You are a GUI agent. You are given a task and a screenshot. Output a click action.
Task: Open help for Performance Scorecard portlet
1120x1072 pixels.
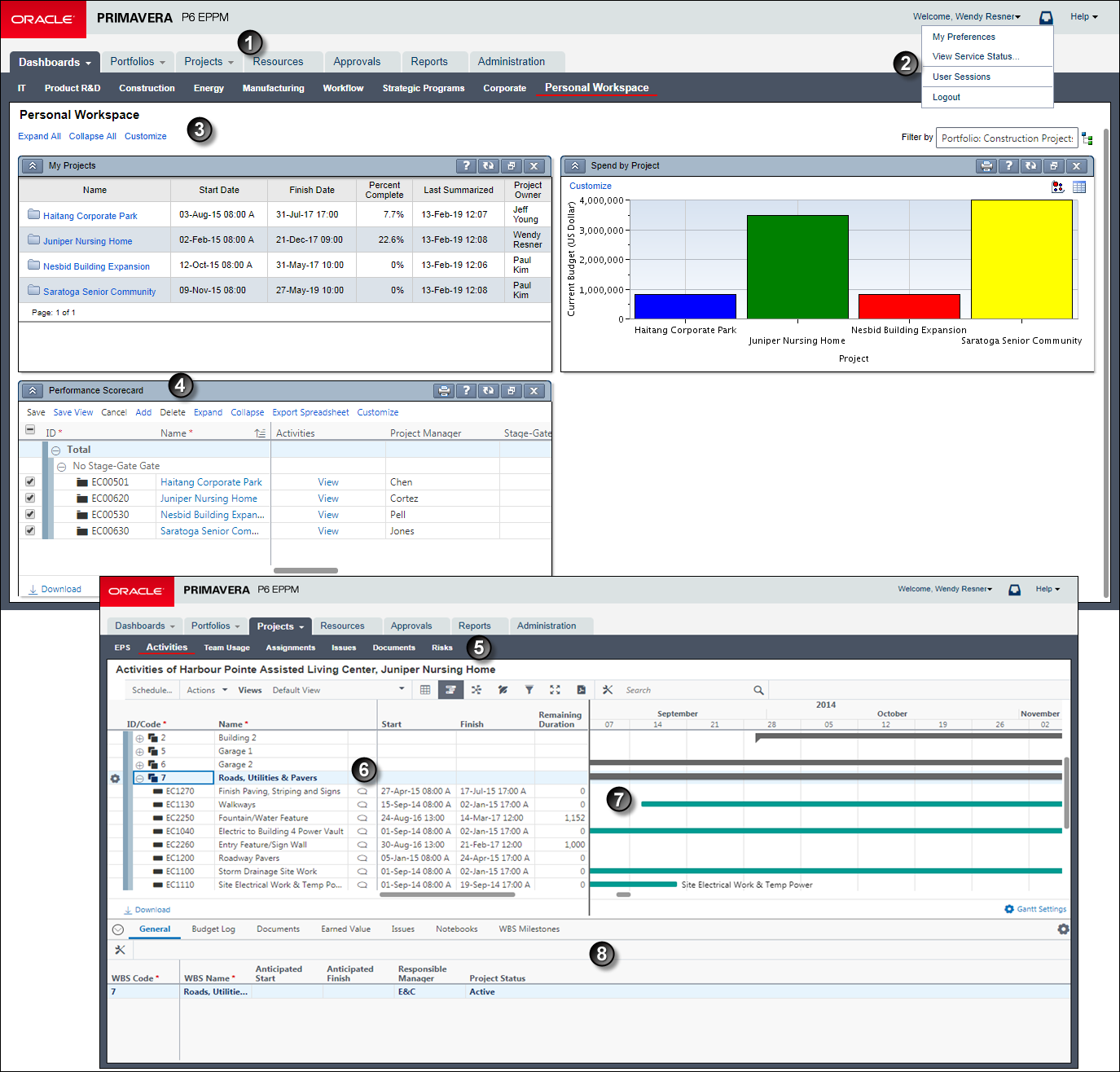click(466, 390)
